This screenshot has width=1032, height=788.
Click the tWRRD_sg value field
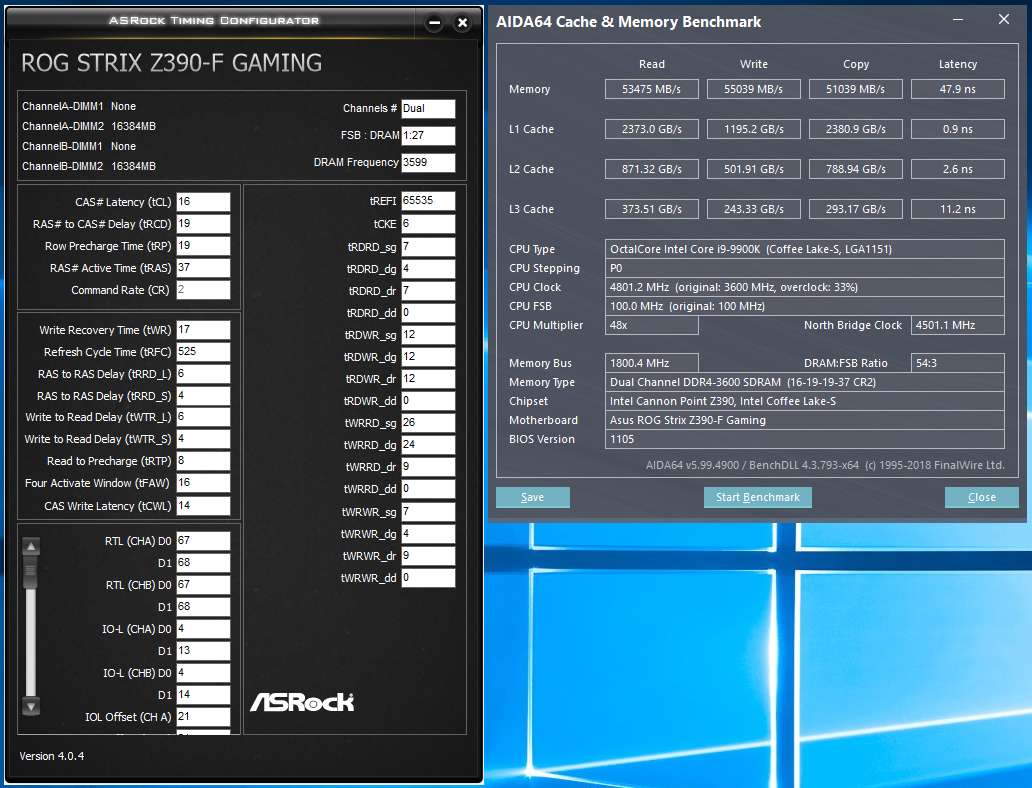(428, 423)
